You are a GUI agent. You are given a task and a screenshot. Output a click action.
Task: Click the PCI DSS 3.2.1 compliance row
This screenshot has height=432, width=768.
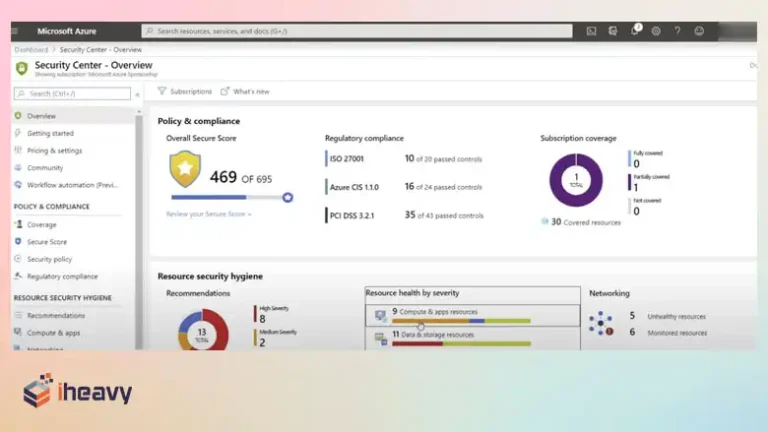point(404,215)
